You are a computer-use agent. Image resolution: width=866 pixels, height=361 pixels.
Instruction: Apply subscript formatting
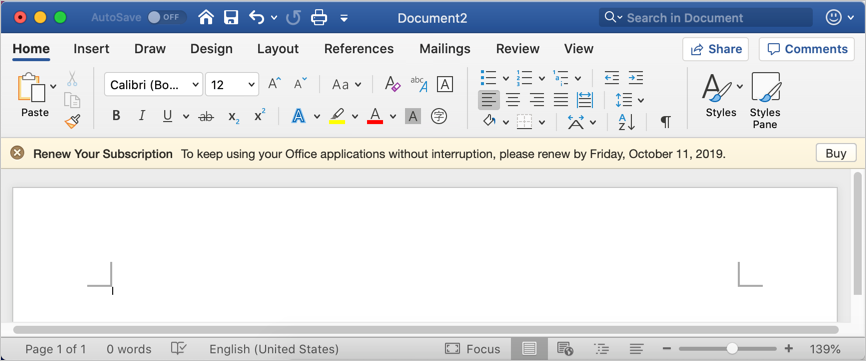click(x=234, y=116)
